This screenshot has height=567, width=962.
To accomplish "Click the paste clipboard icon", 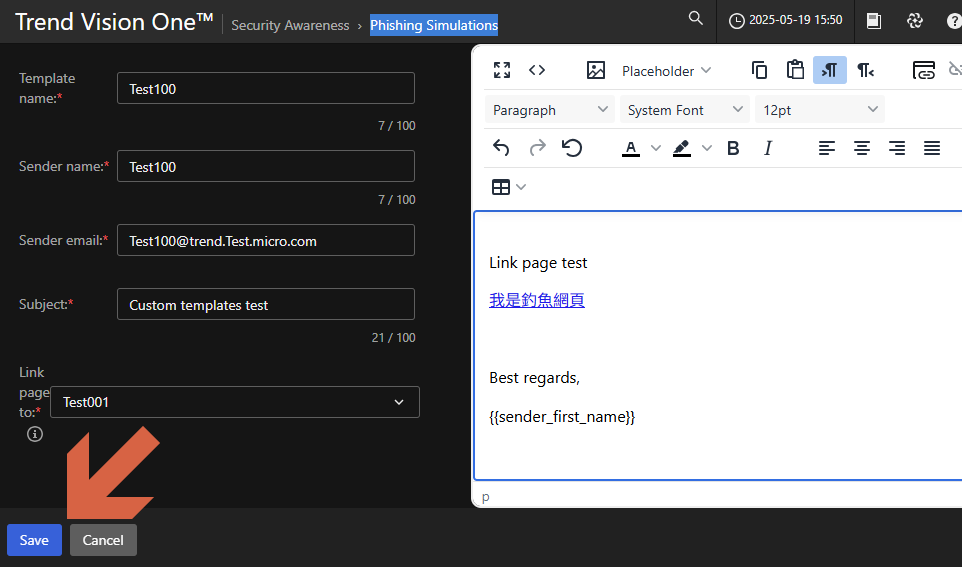I will click(x=795, y=70).
